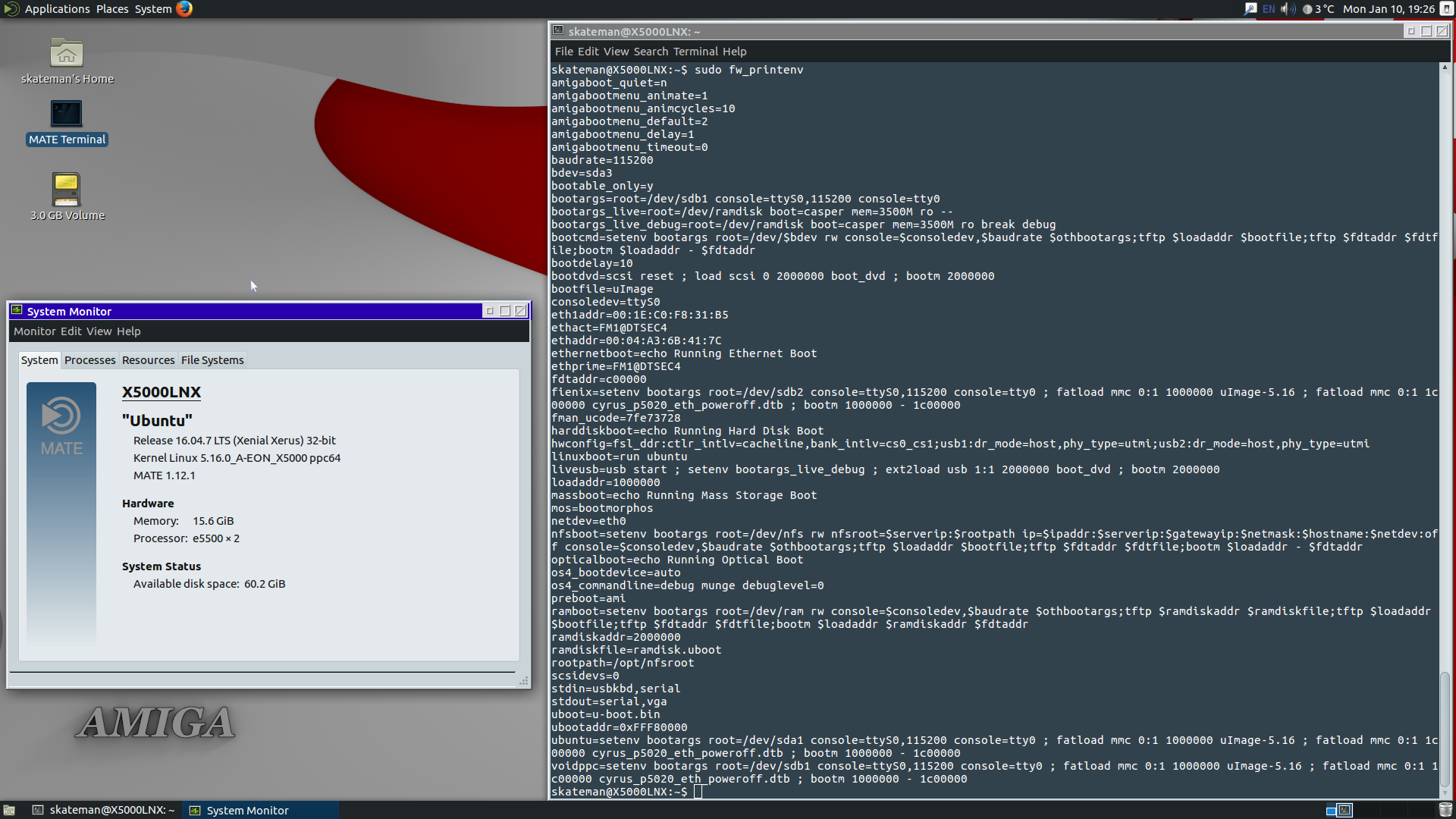Close the System Monitor window
Image resolution: width=1456 pixels, height=819 pixels.
point(520,311)
